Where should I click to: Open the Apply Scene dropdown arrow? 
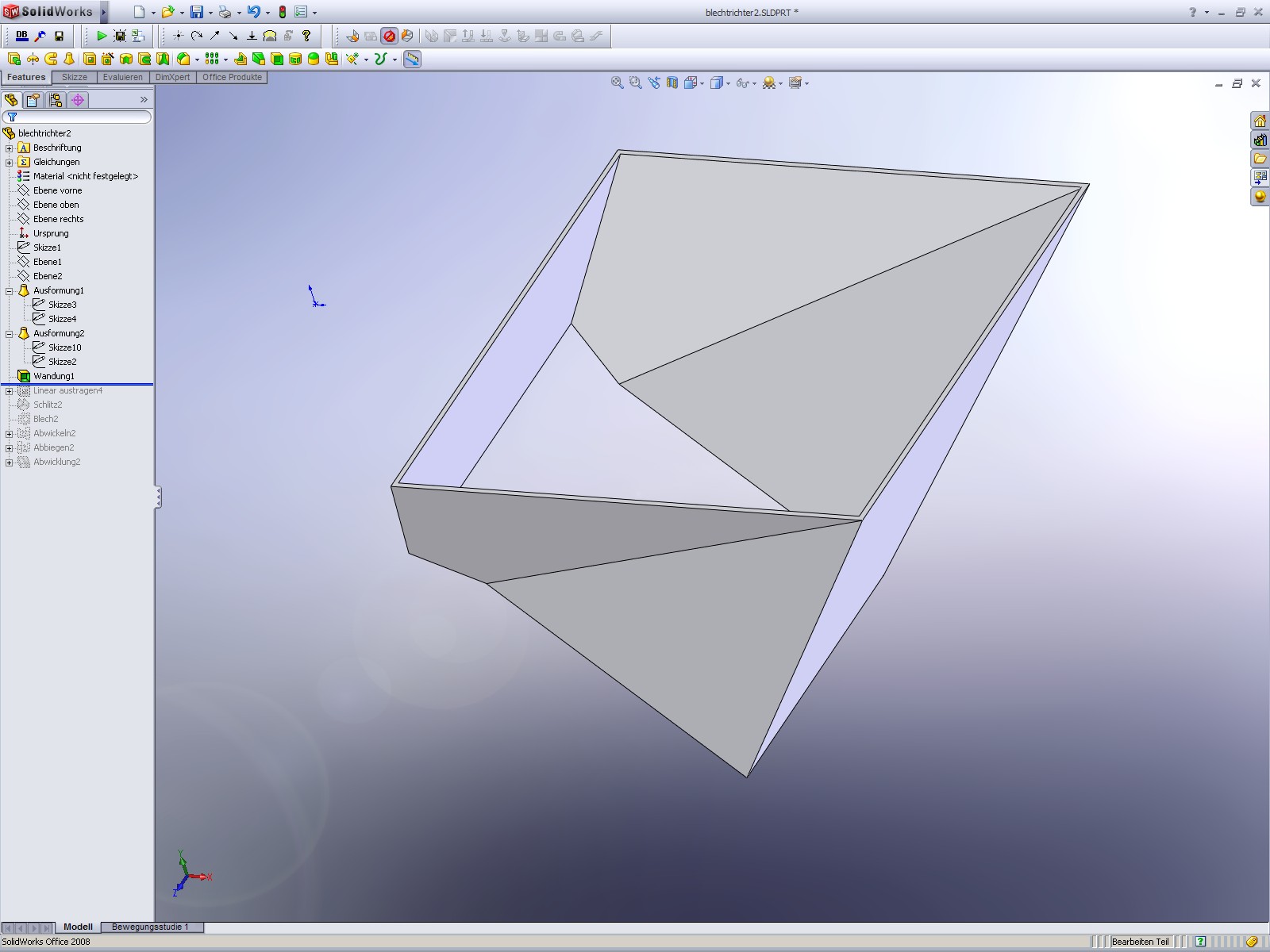pos(780,83)
